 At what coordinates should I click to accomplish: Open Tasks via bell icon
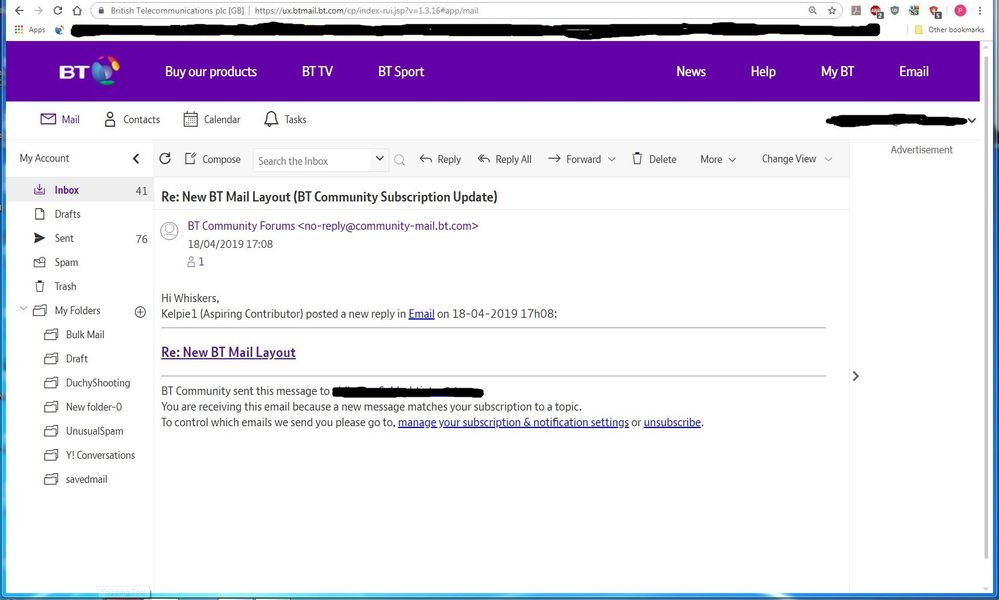pos(271,119)
